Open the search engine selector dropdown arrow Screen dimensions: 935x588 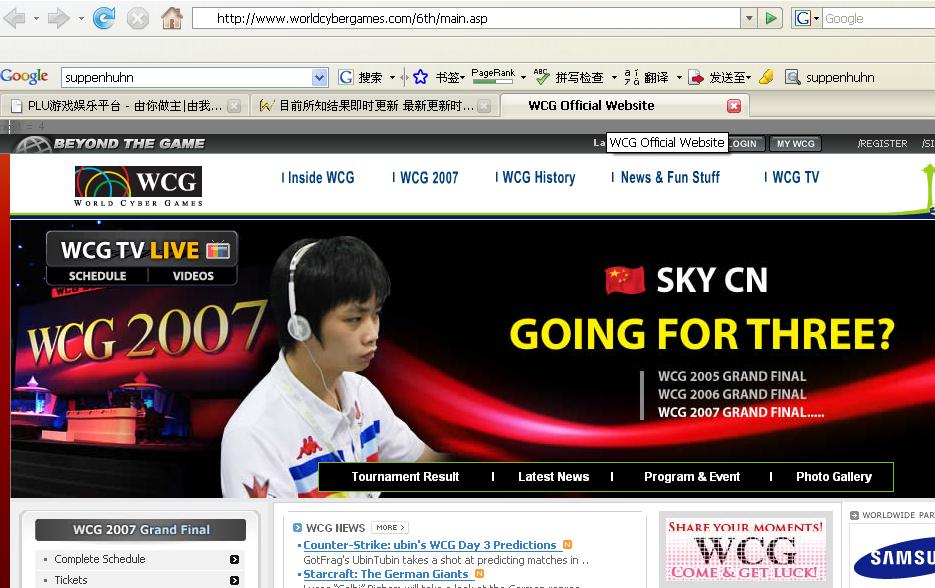click(x=816, y=18)
